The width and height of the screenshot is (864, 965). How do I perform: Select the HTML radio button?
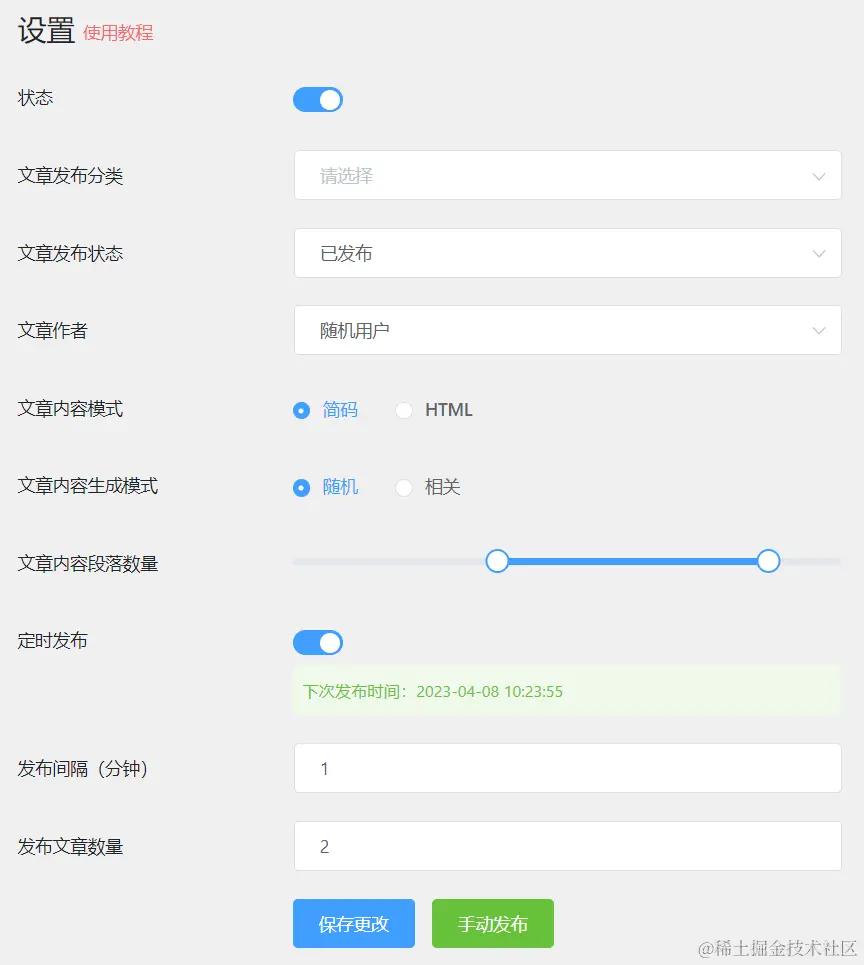pos(404,409)
